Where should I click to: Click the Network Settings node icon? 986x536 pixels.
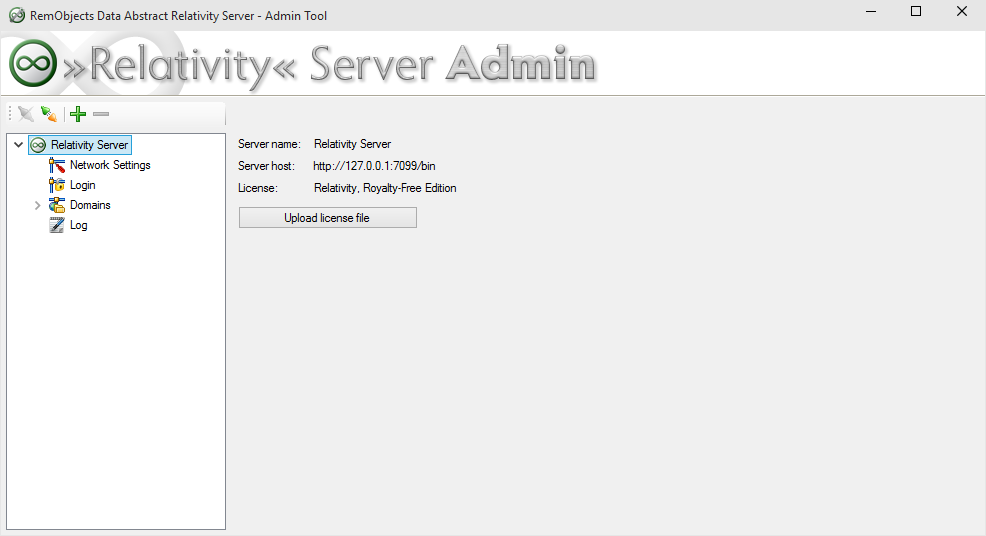pyautogui.click(x=57, y=165)
